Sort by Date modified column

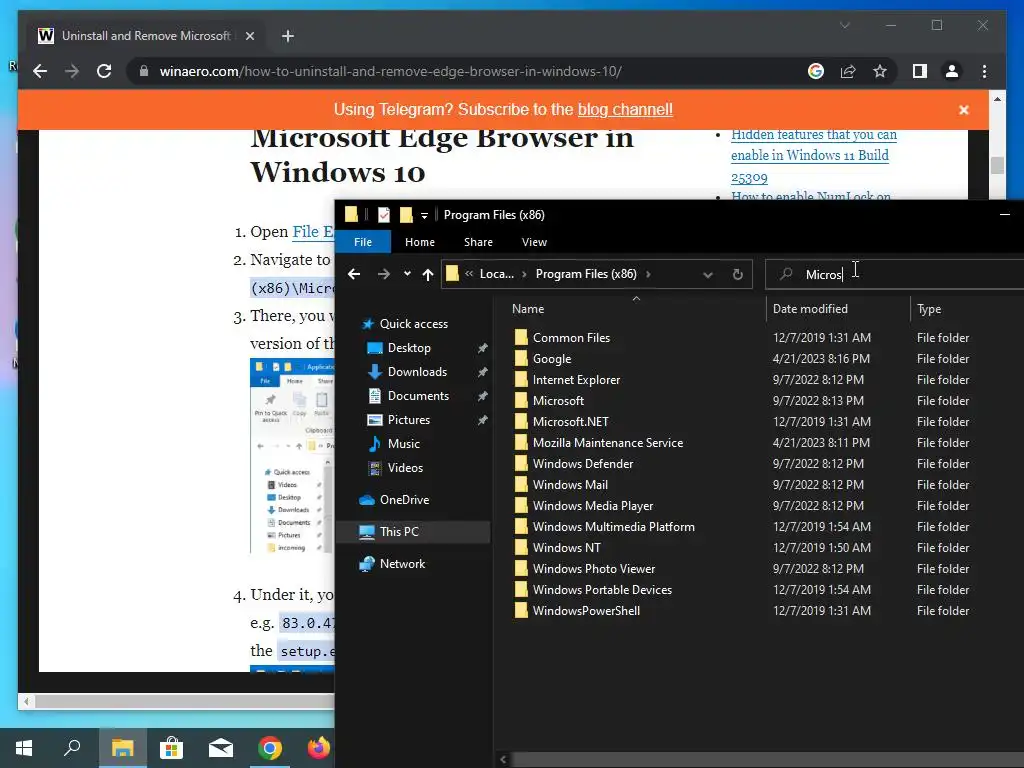[x=810, y=309]
